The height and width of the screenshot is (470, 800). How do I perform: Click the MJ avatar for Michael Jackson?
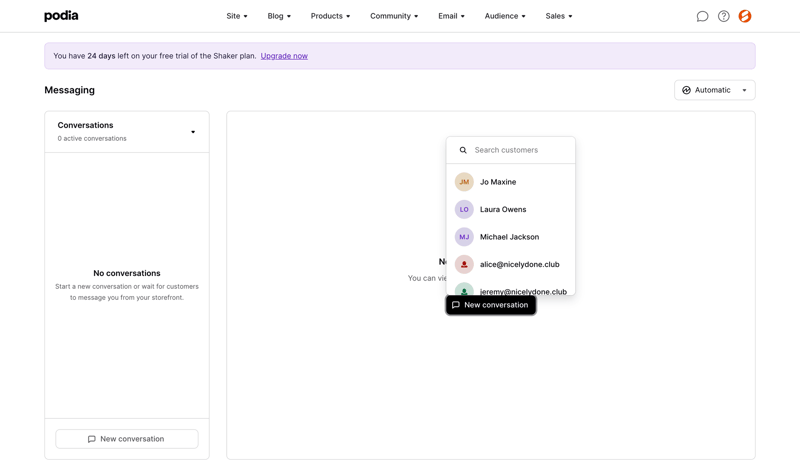[464, 237]
